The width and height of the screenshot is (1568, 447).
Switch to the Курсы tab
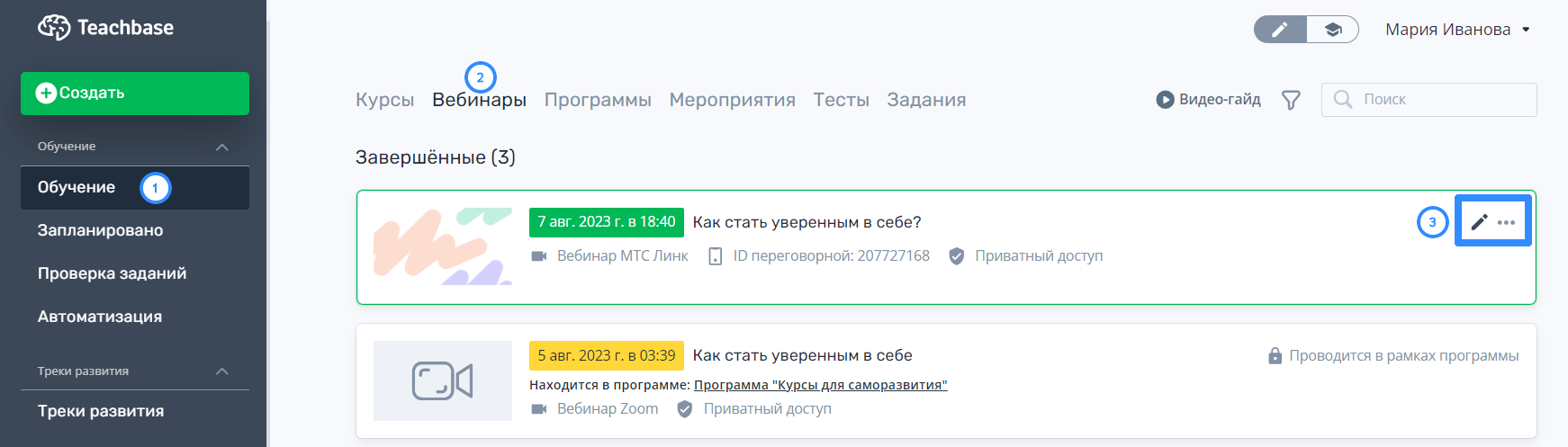[384, 100]
